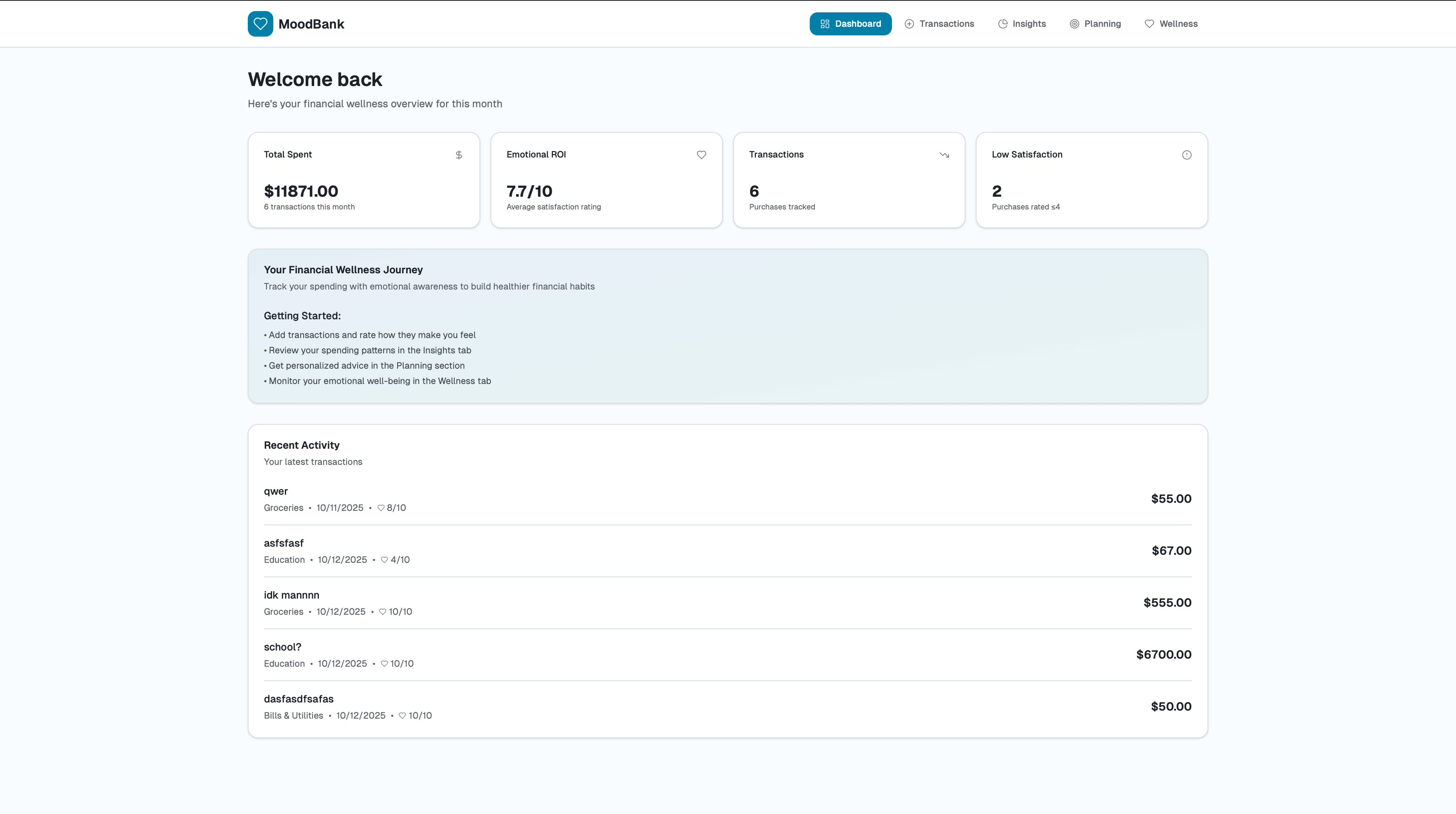Open the Total Spent summary card
This screenshot has width=1456, height=814.
pyautogui.click(x=364, y=181)
